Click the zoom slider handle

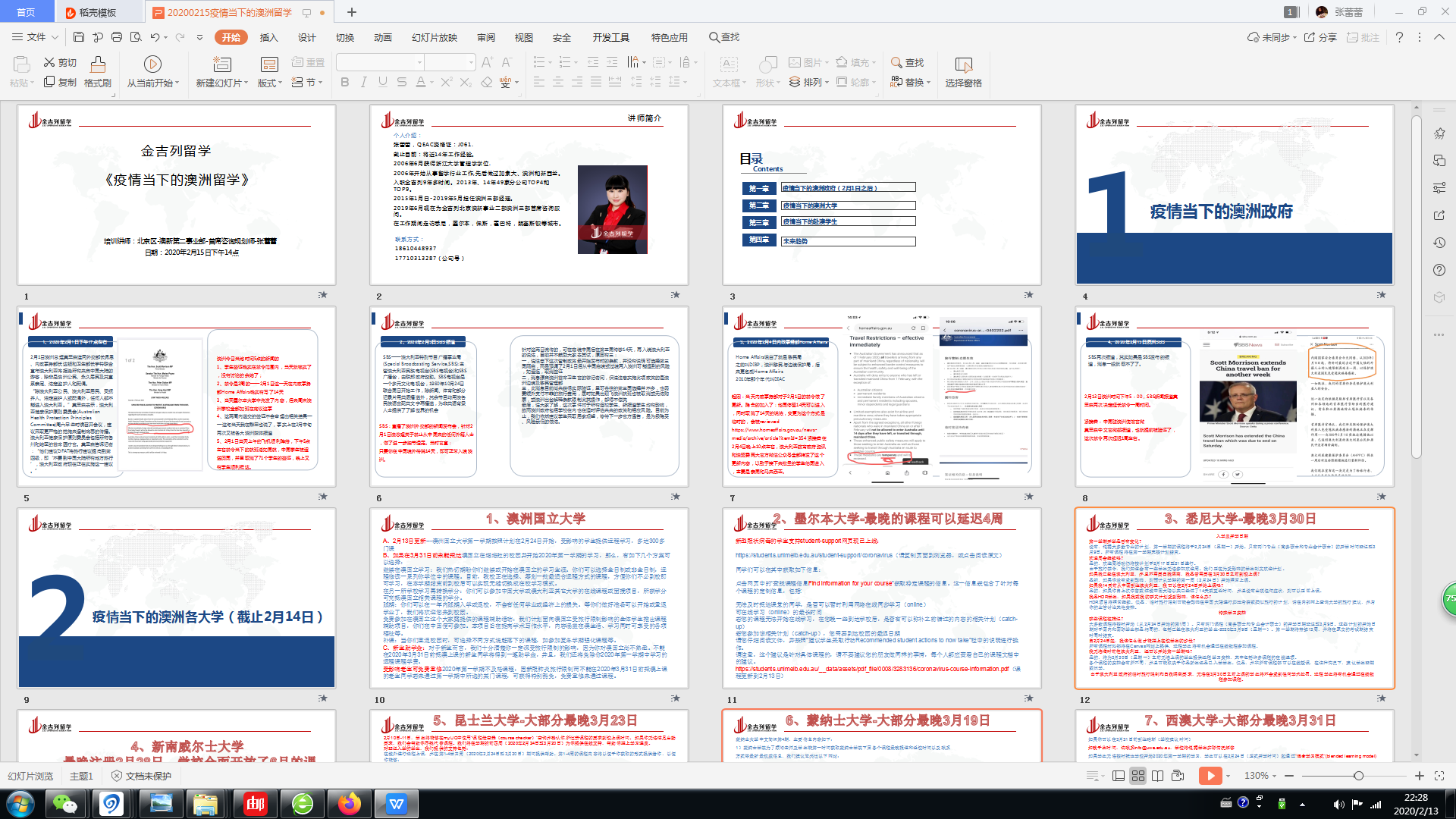(1358, 776)
